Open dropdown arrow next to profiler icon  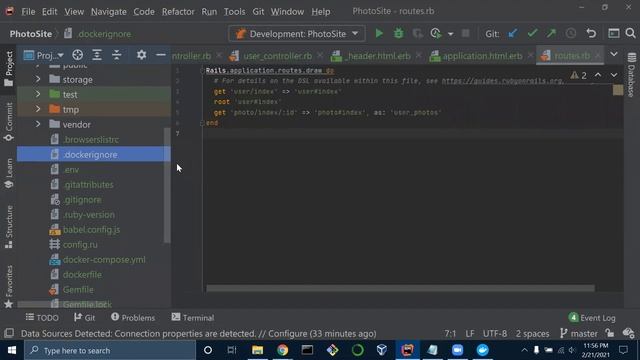pyautogui.click(x=450, y=34)
